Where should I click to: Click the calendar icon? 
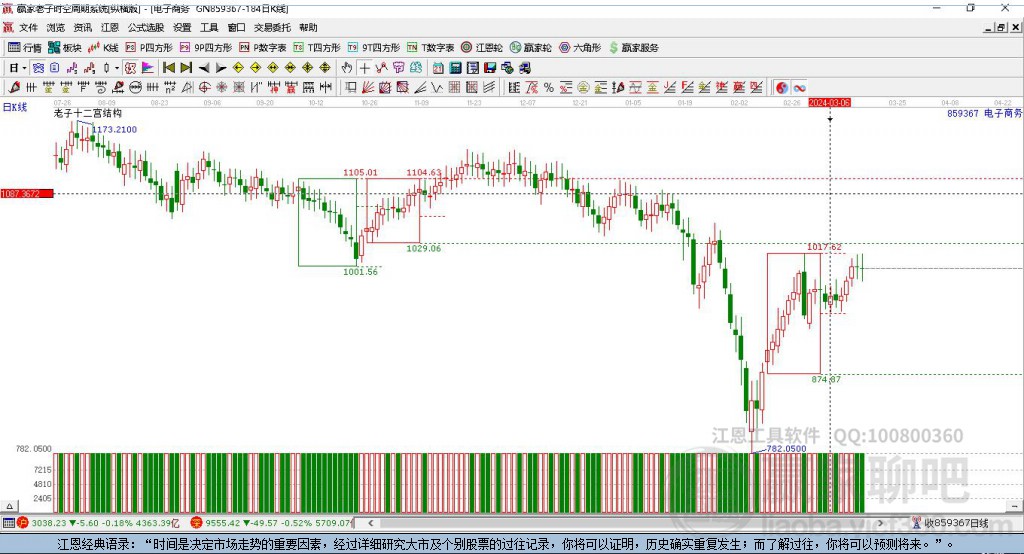point(438,68)
